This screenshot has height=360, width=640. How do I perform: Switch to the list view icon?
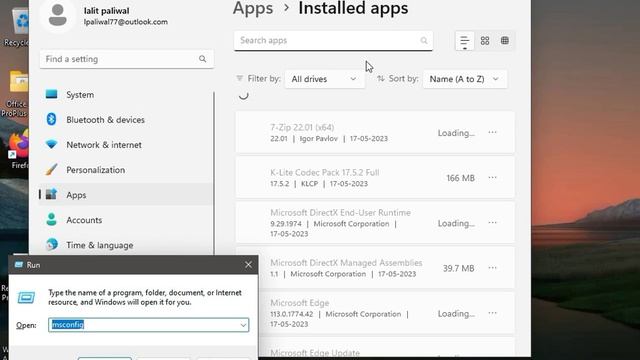[x=464, y=41]
